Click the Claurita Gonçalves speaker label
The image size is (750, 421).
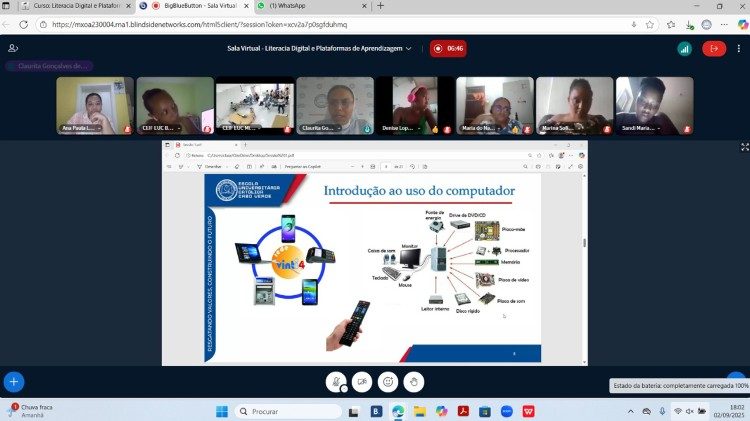54,66
